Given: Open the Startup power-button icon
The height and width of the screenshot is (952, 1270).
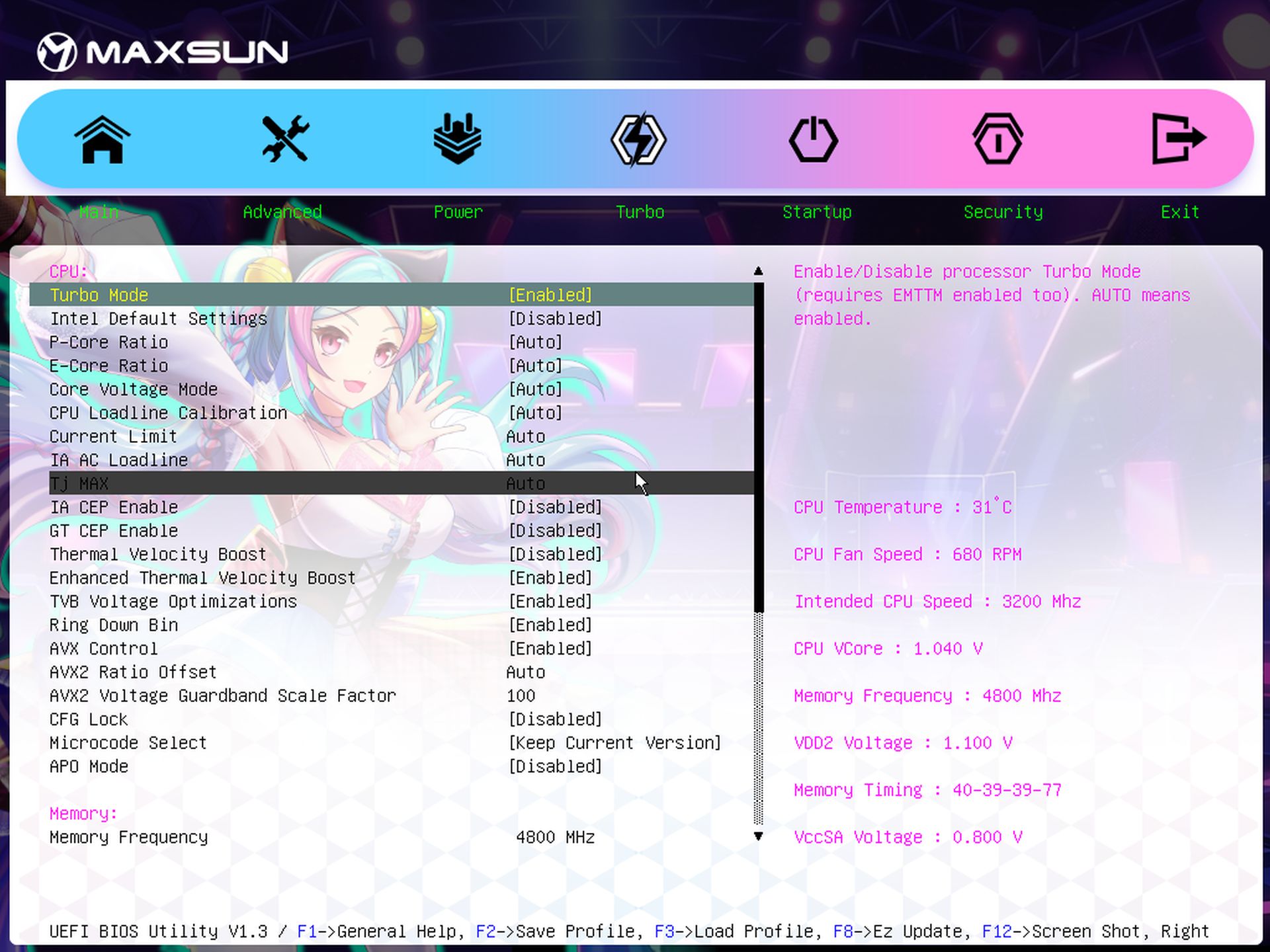Looking at the screenshot, I should click(x=814, y=139).
